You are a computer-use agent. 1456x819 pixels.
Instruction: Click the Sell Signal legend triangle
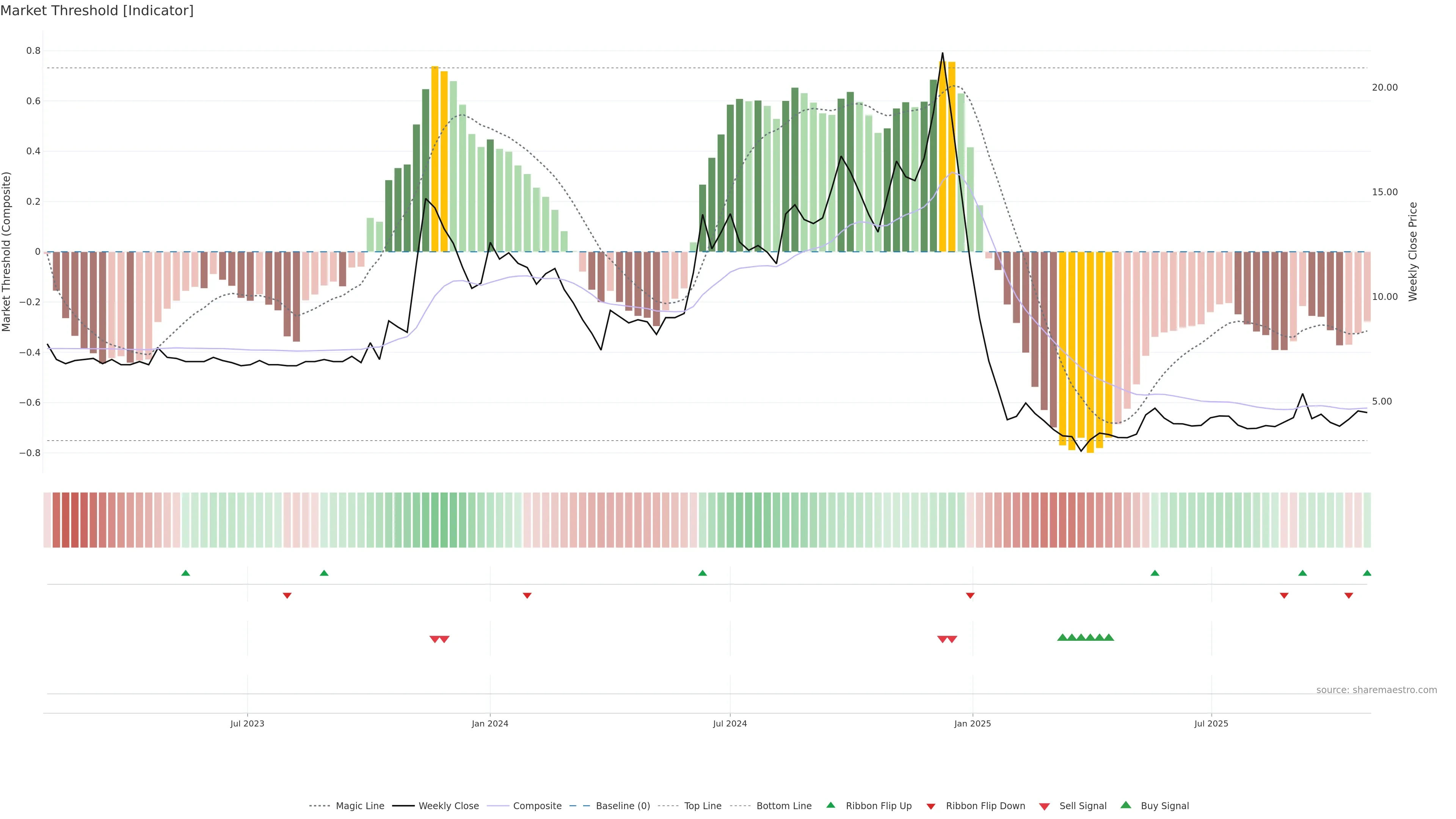tap(1045, 806)
